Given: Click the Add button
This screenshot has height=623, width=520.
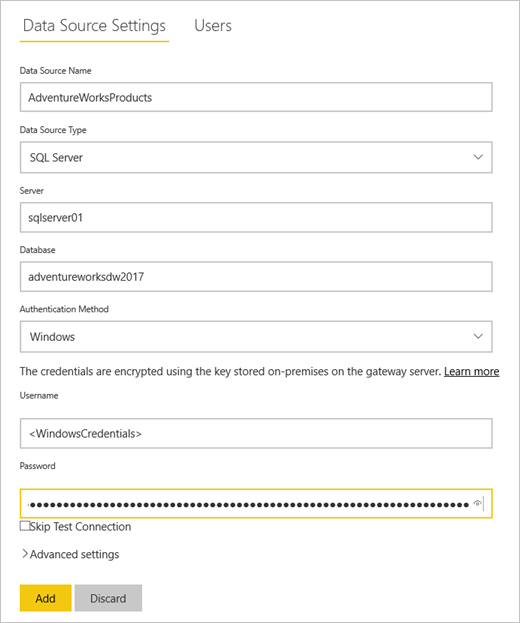Looking at the screenshot, I should pyautogui.click(x=46, y=598).
